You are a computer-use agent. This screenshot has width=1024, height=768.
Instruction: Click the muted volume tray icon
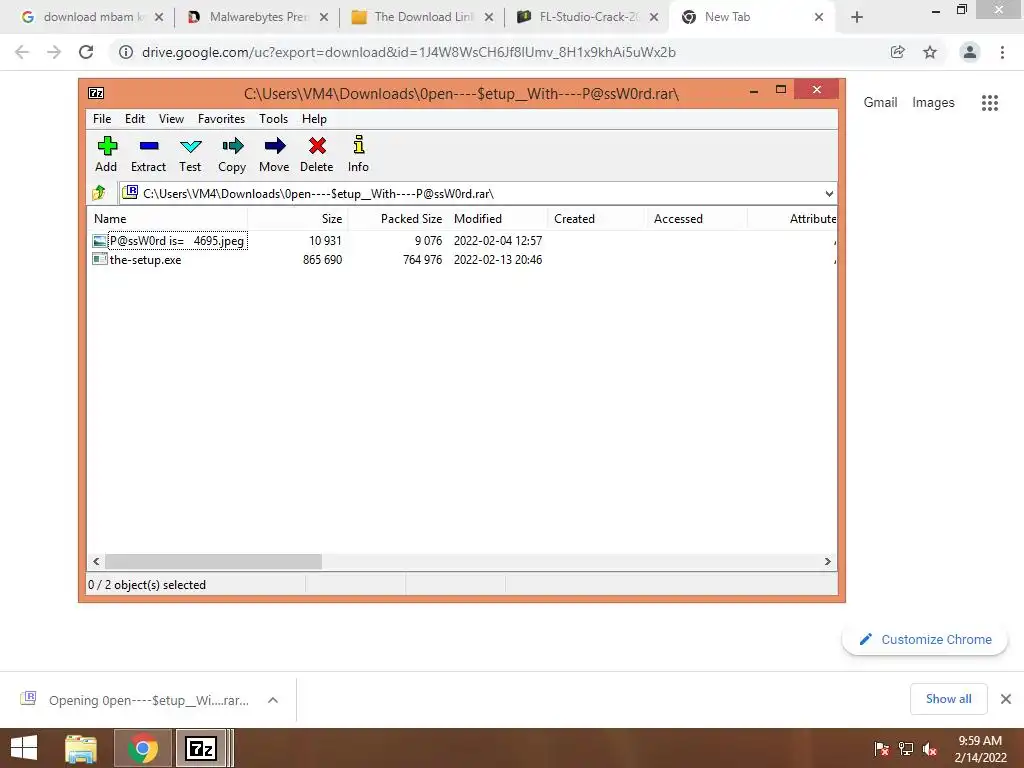[930, 749]
